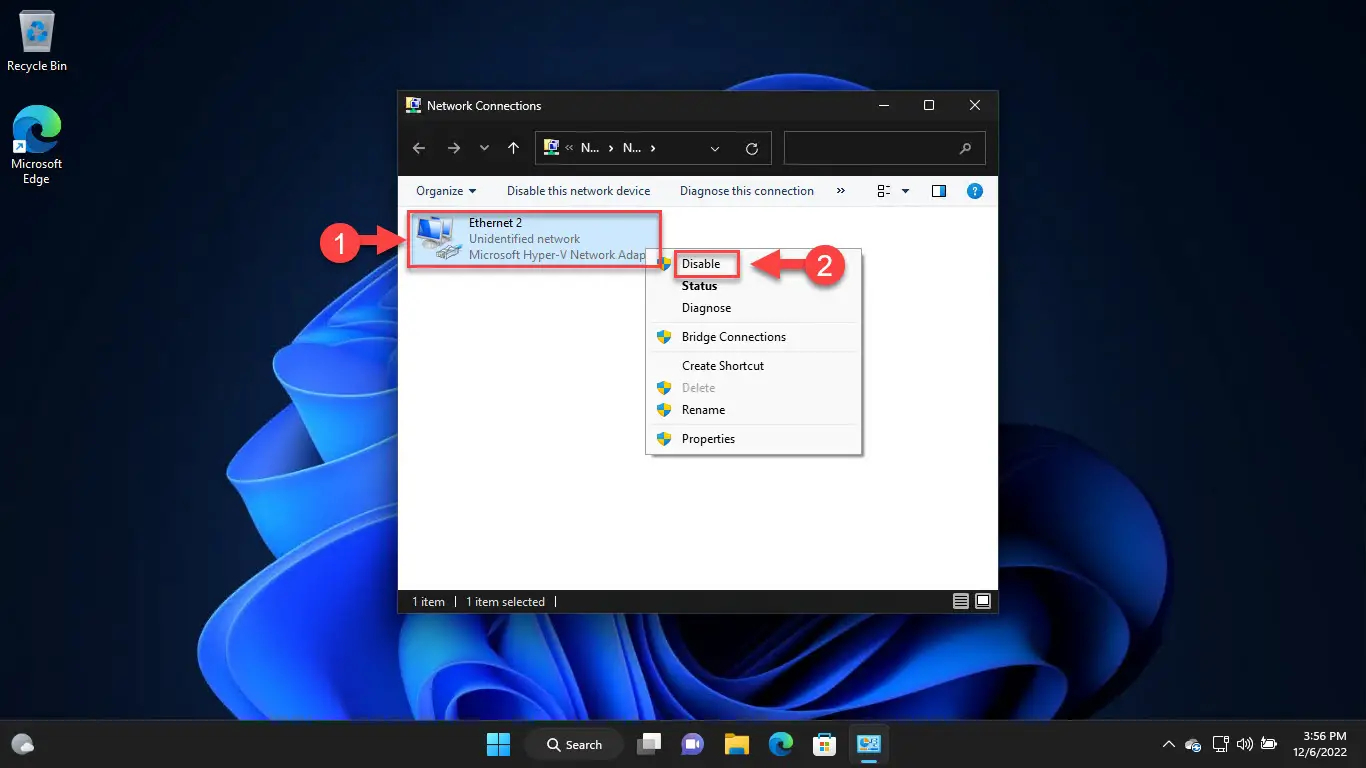The height and width of the screenshot is (768, 1366).
Task: Click the OneDrive tray icon
Action: click(x=1193, y=744)
